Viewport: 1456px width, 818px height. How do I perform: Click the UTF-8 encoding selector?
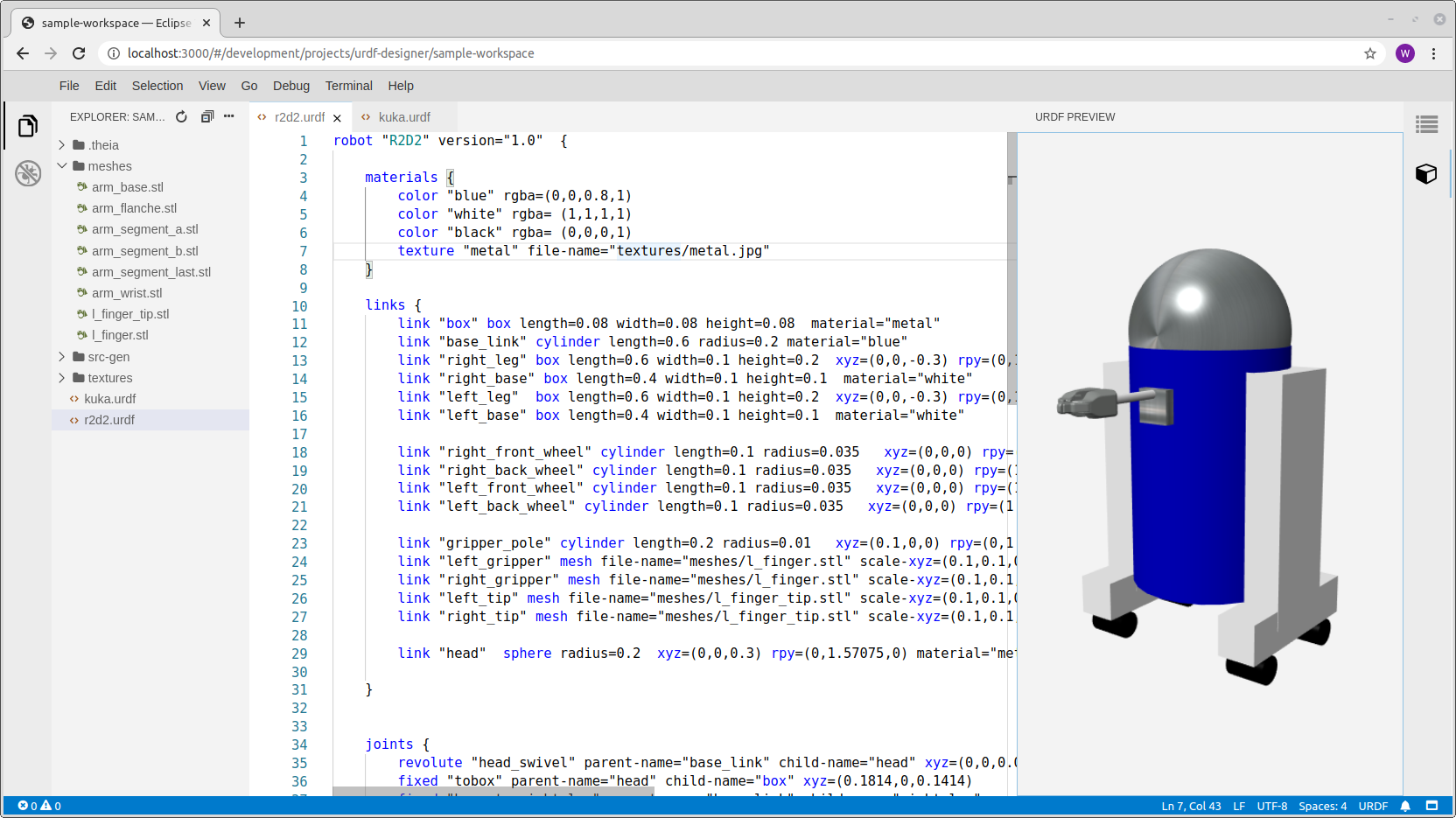1271,806
